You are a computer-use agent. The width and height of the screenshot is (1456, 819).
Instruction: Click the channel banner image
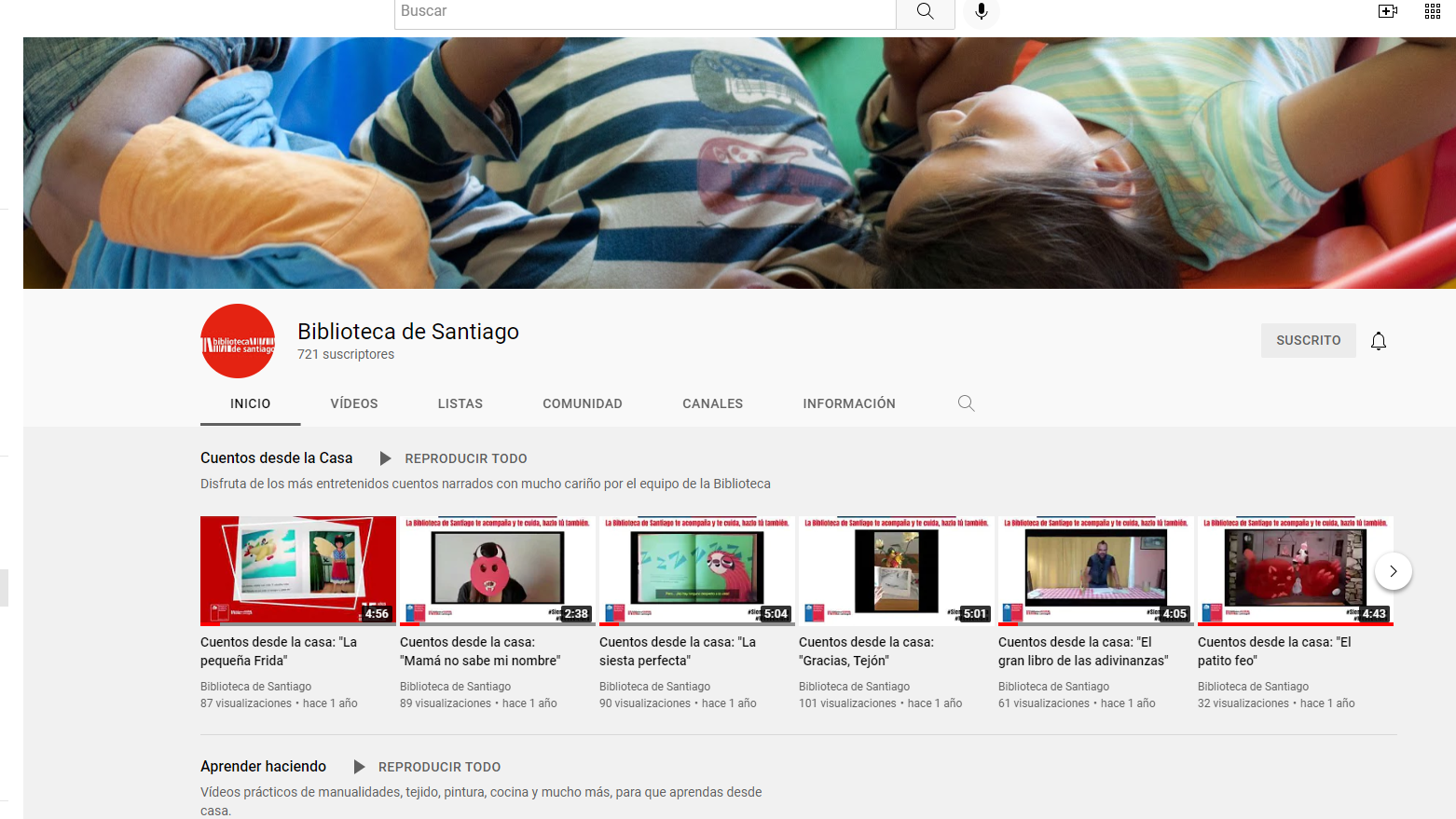(739, 163)
